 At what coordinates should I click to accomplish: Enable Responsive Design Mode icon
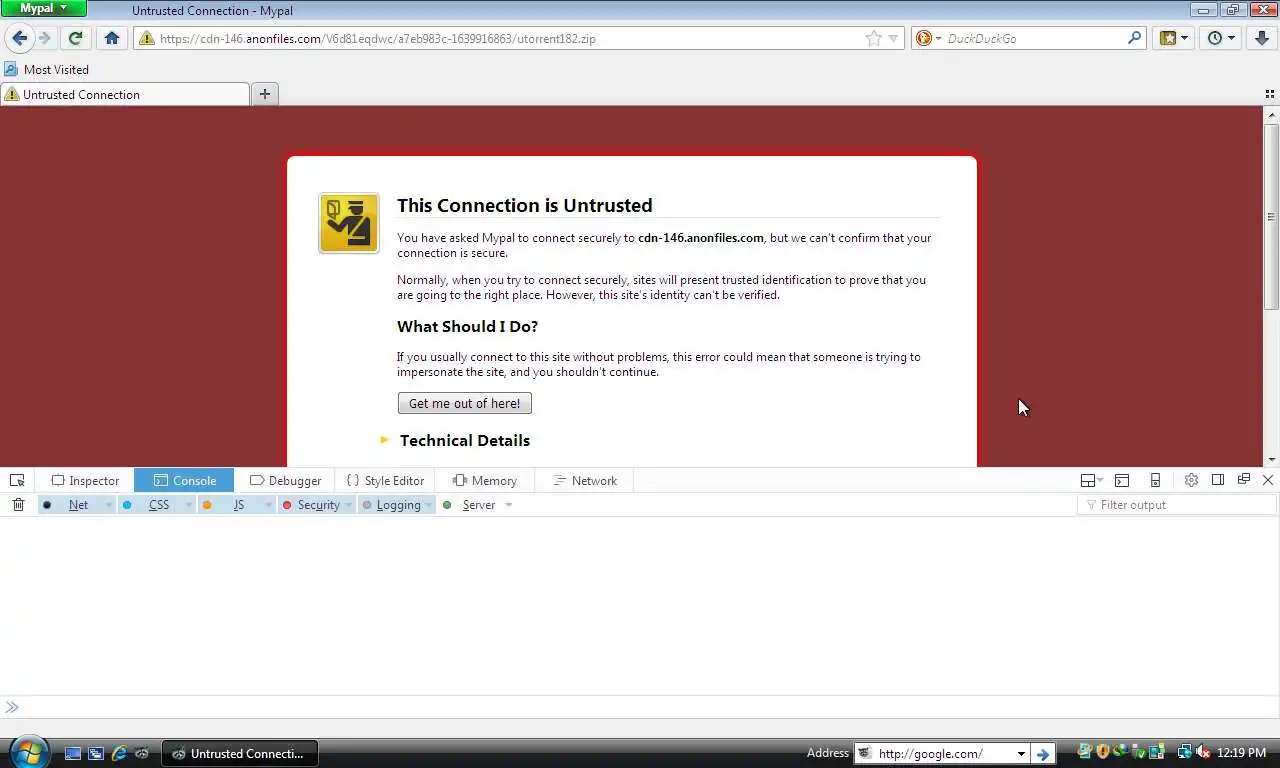coord(1155,480)
